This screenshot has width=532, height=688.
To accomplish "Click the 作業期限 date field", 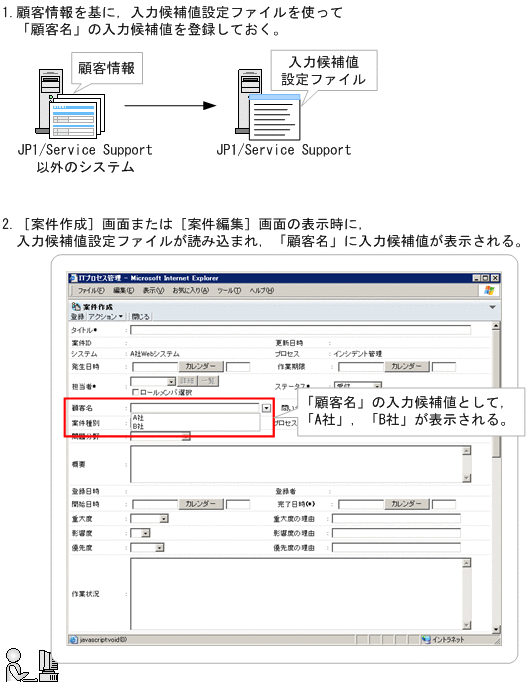I will (x=361, y=366).
